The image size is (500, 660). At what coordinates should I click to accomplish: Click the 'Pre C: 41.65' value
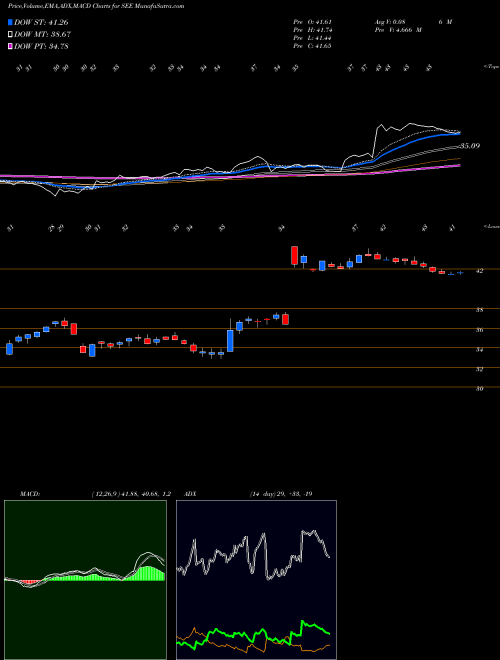[312, 46]
